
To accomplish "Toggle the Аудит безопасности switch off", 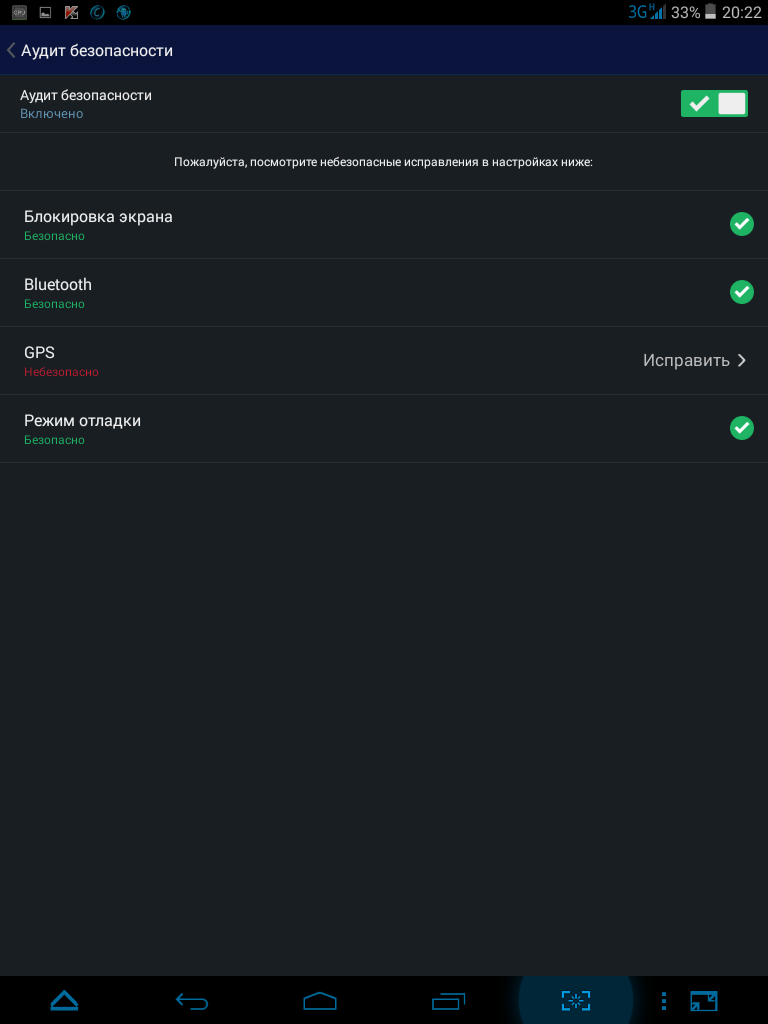I will [x=714, y=104].
